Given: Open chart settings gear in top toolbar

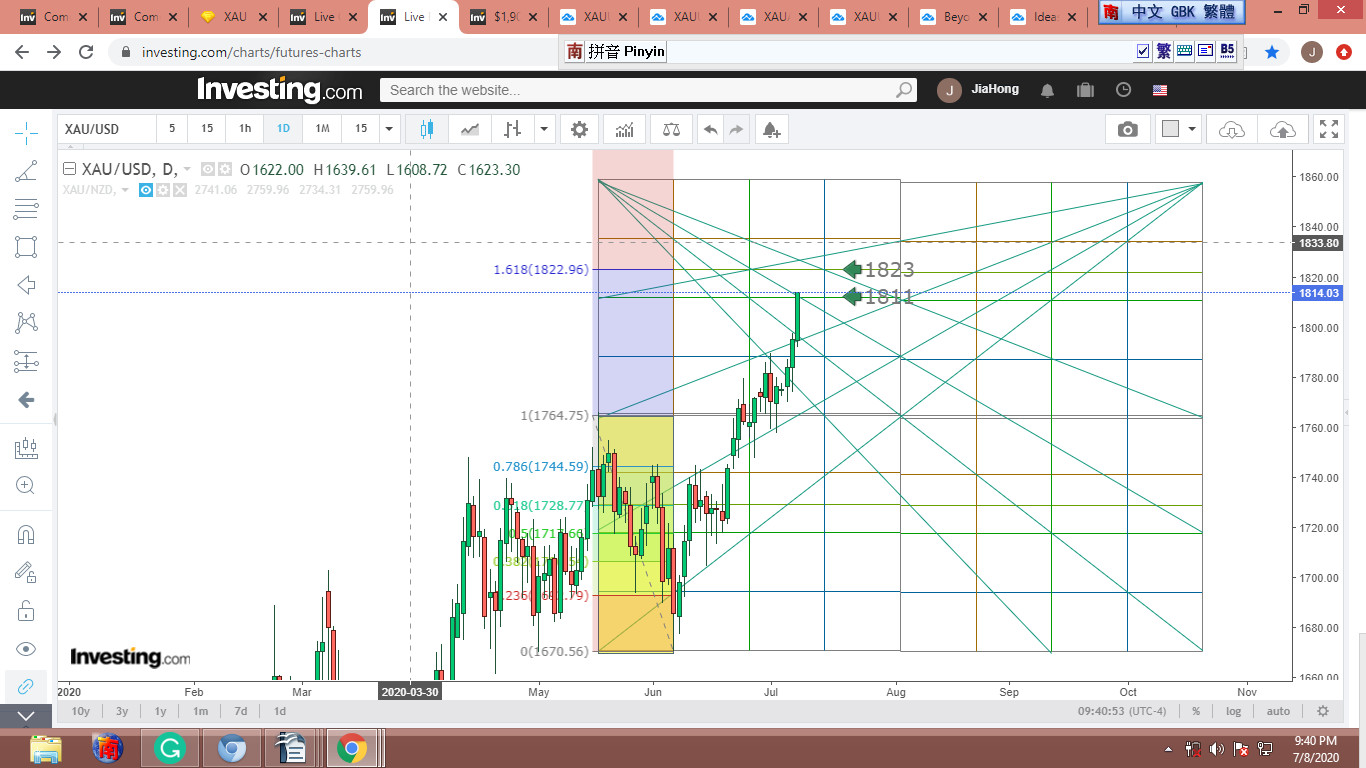Looking at the screenshot, I should [579, 129].
